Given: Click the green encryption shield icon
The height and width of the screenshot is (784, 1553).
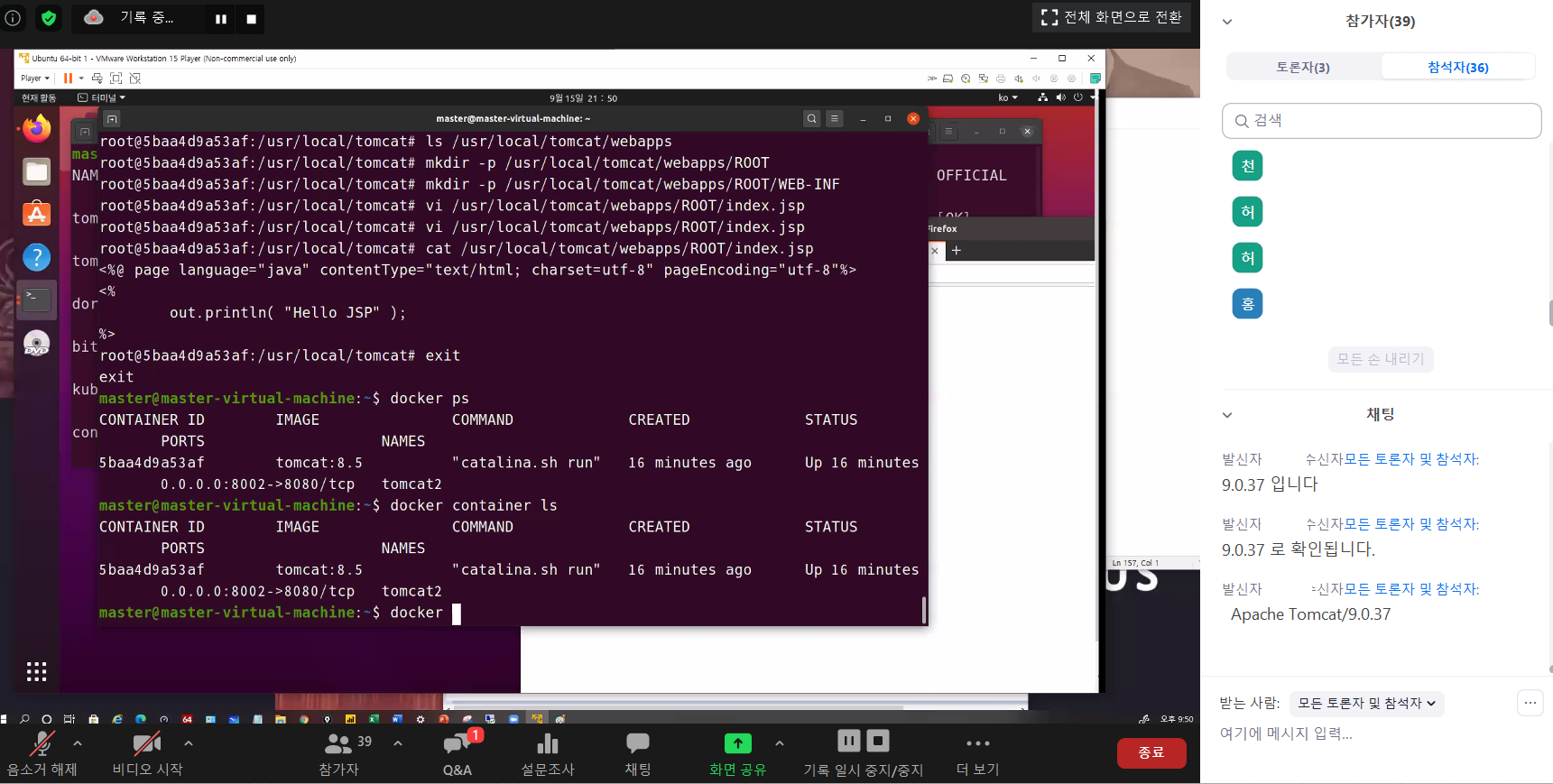Looking at the screenshot, I should point(49,18).
